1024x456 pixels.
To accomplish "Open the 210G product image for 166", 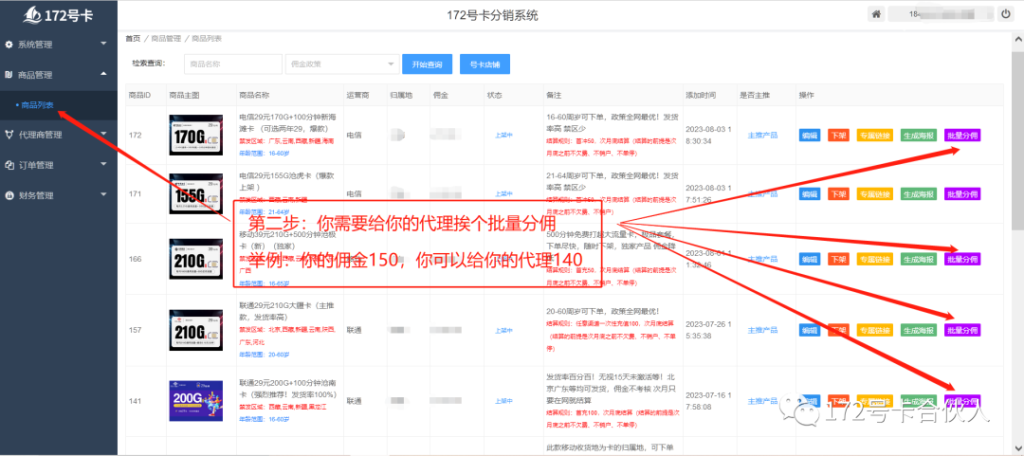I will click(x=196, y=259).
